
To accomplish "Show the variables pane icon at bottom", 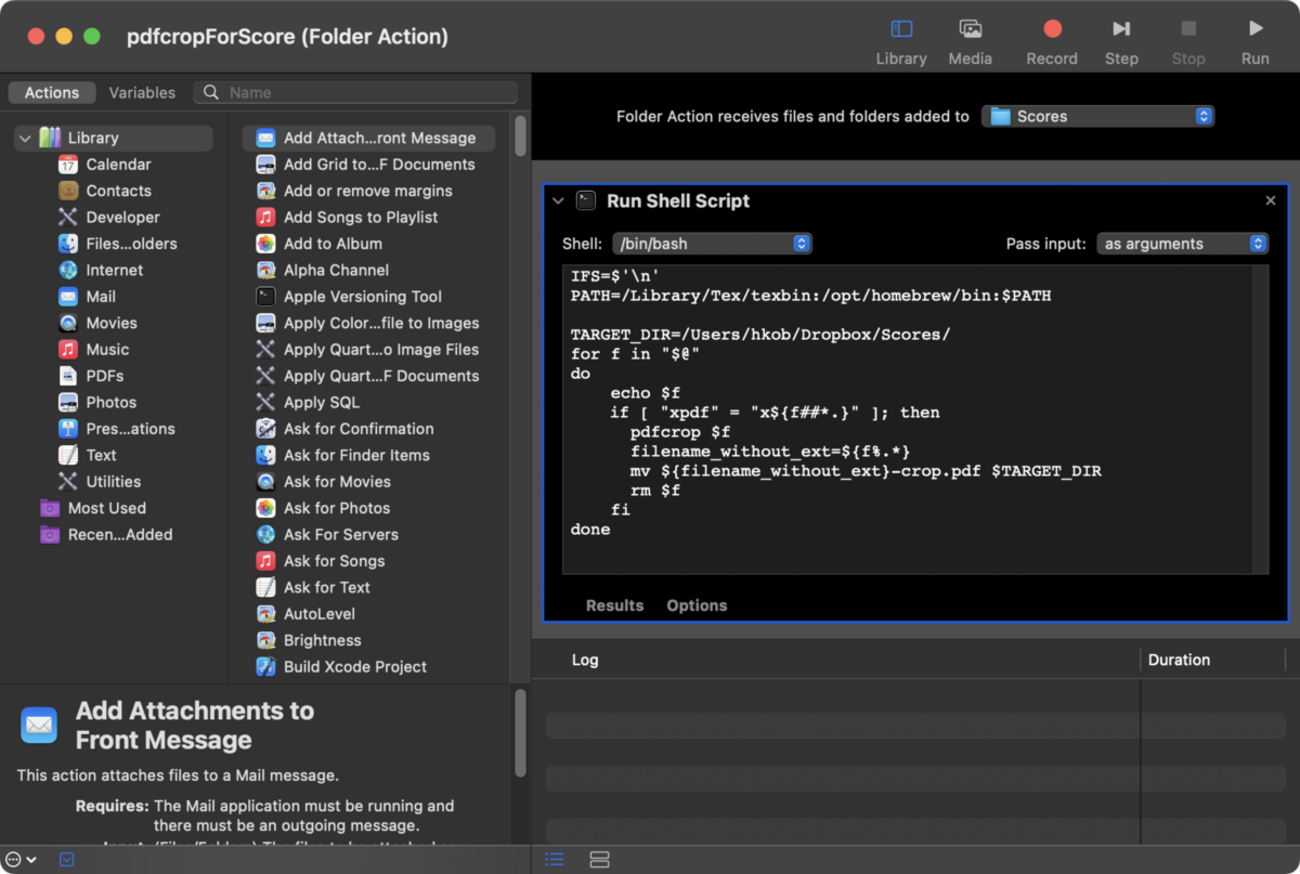I will [599, 859].
